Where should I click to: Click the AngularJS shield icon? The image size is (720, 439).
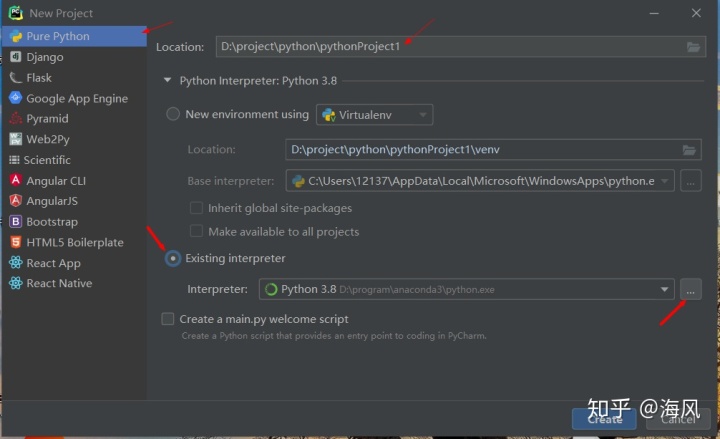point(16,201)
